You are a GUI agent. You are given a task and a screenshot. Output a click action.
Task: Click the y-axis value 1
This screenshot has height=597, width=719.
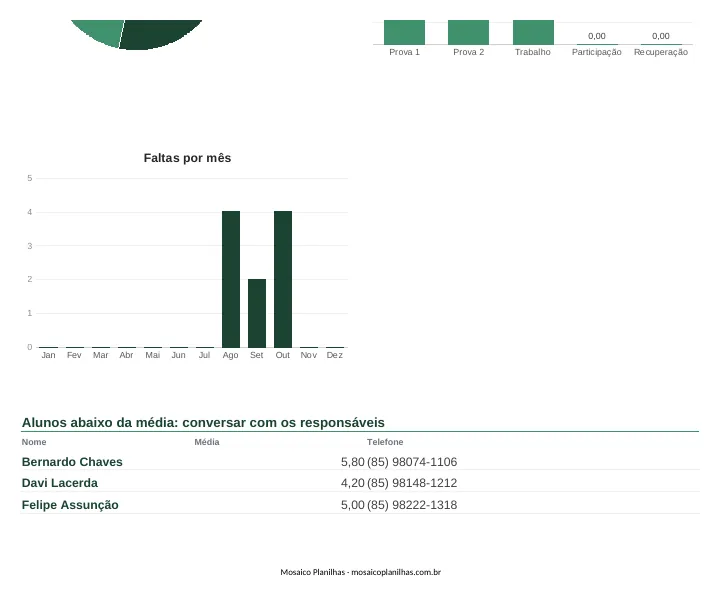coord(30,313)
